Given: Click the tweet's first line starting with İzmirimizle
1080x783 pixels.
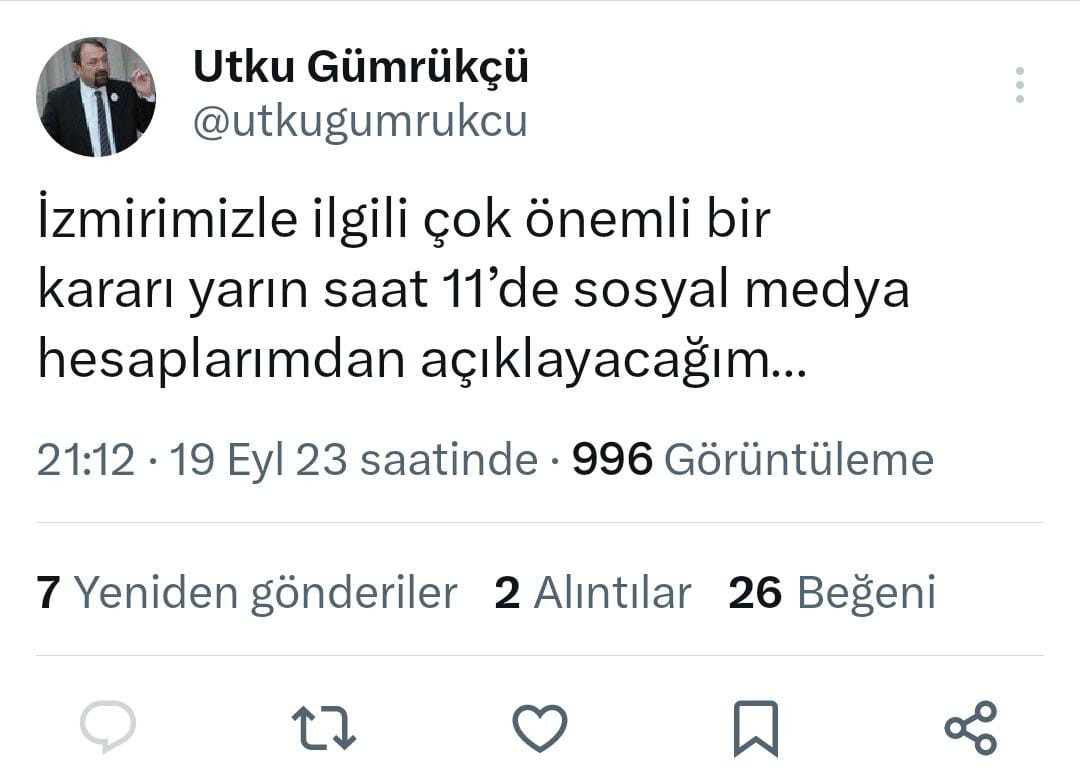Looking at the screenshot, I should point(404,221).
